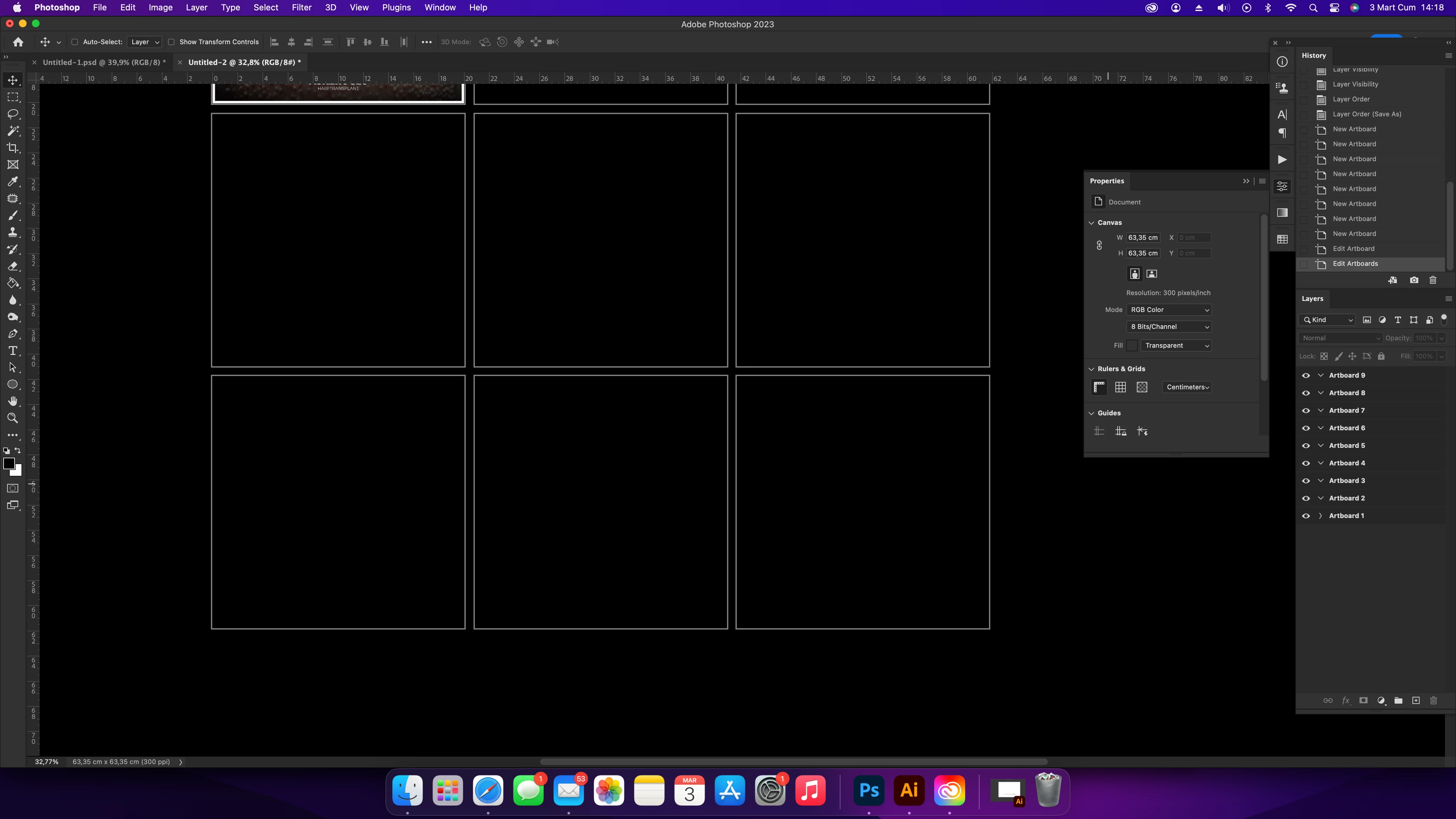Open the Centimeters ruler units dropdown

(x=1187, y=387)
